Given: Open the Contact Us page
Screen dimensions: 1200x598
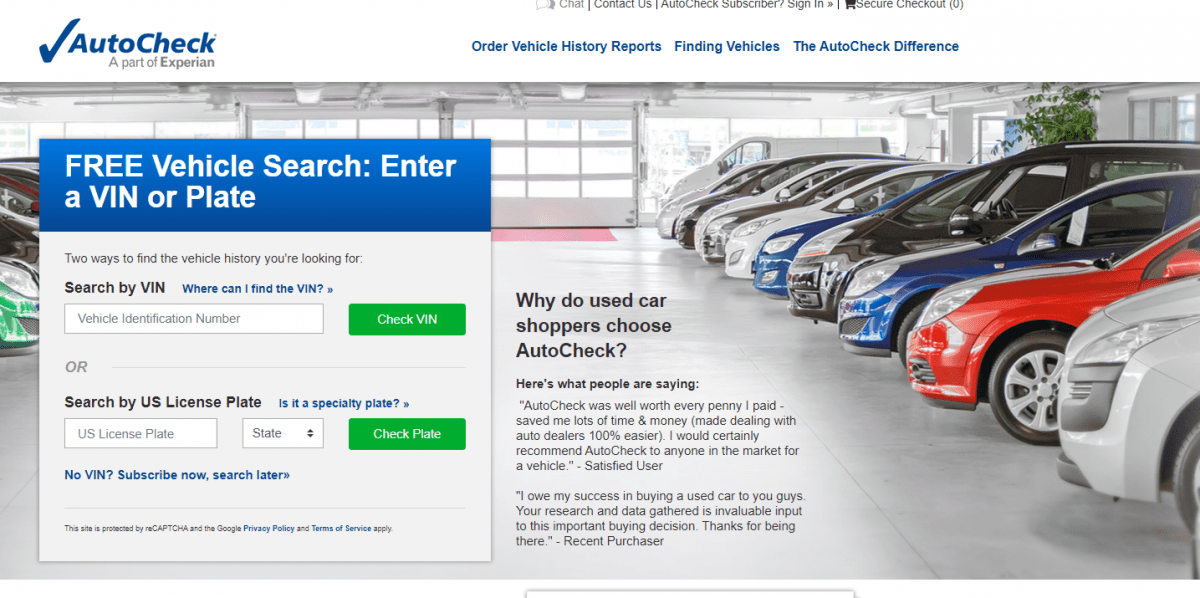Looking at the screenshot, I should pos(622,5).
